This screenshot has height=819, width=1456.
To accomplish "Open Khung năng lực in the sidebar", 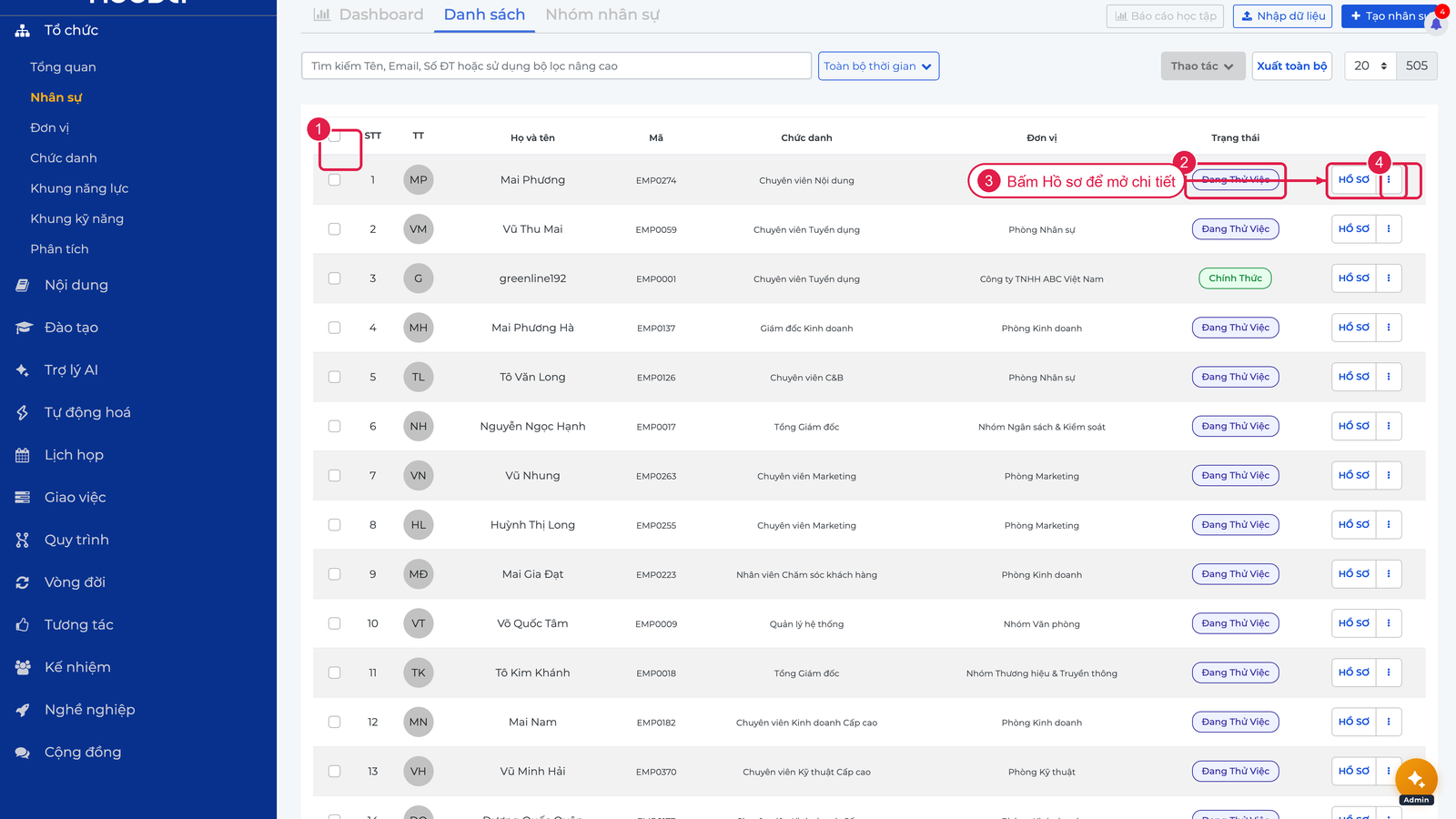I will [79, 188].
